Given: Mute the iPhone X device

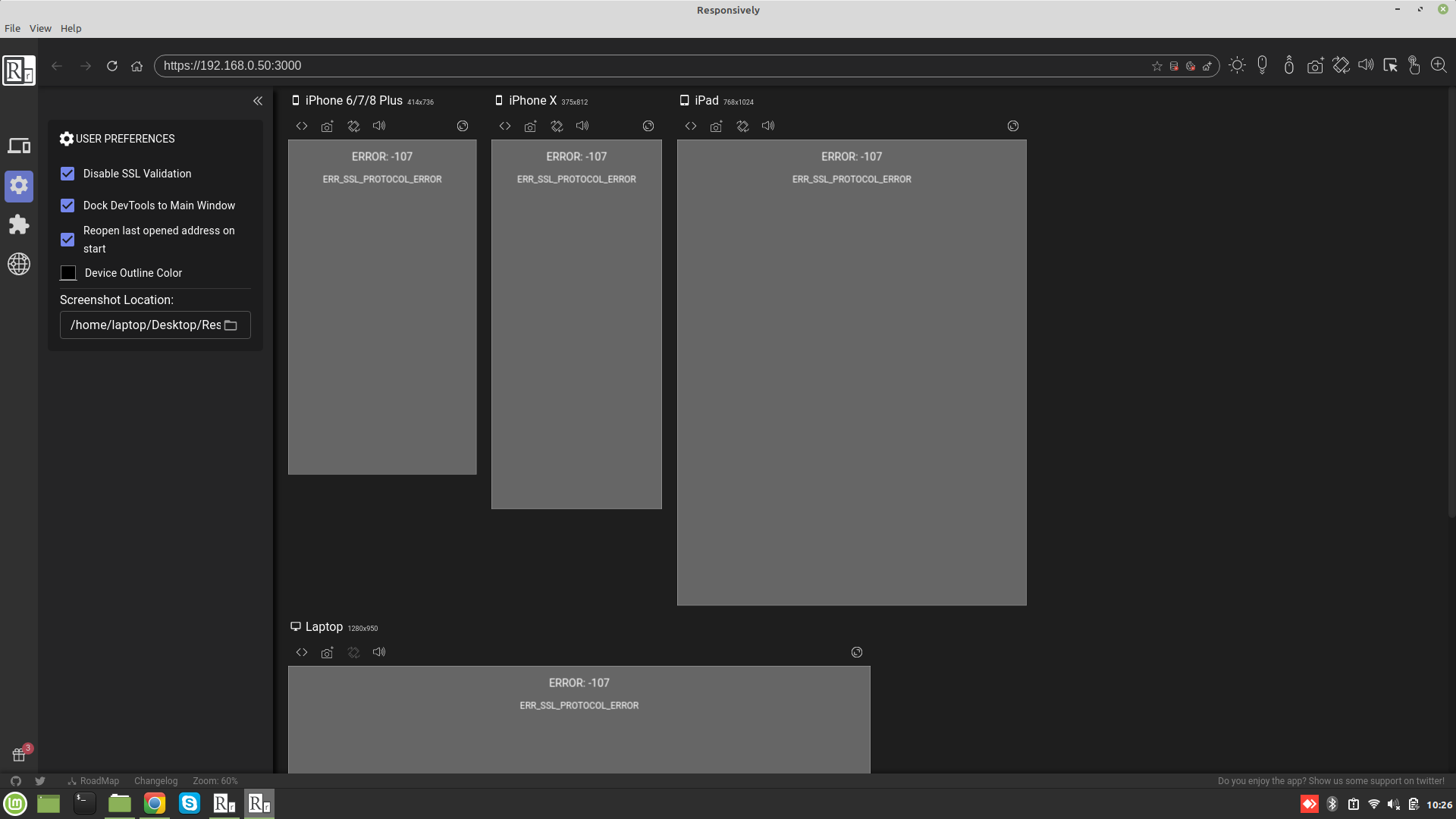Looking at the screenshot, I should pyautogui.click(x=582, y=126).
